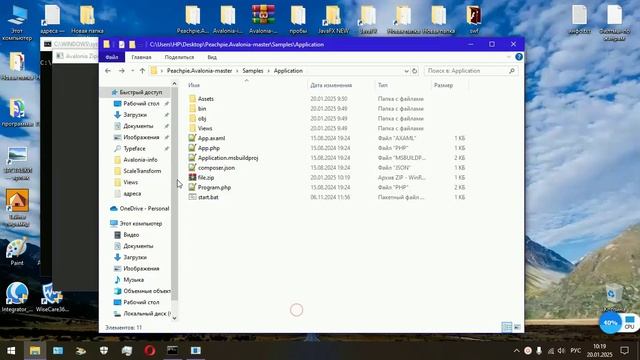Open the notification center icon
This screenshot has width=640, height=360.
(624, 350)
